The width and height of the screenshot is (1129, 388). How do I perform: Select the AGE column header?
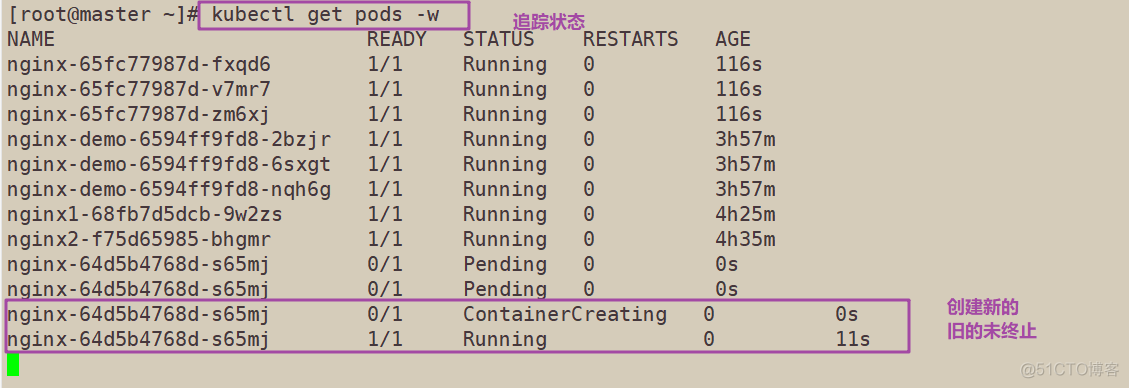coord(733,39)
